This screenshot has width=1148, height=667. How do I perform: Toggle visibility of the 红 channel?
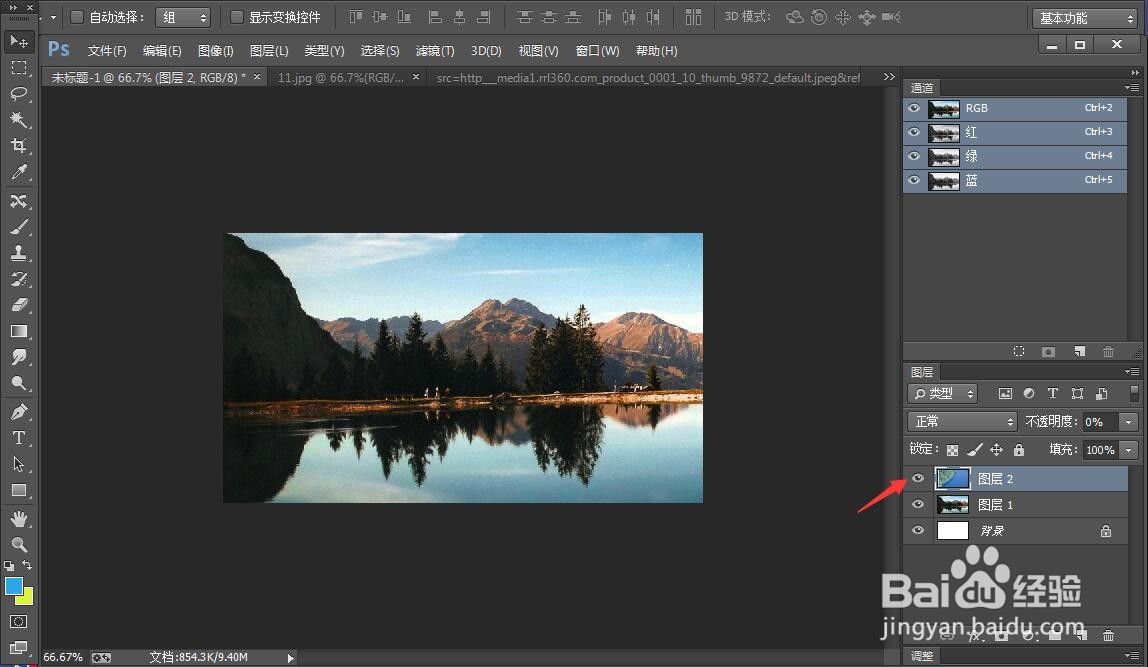914,132
